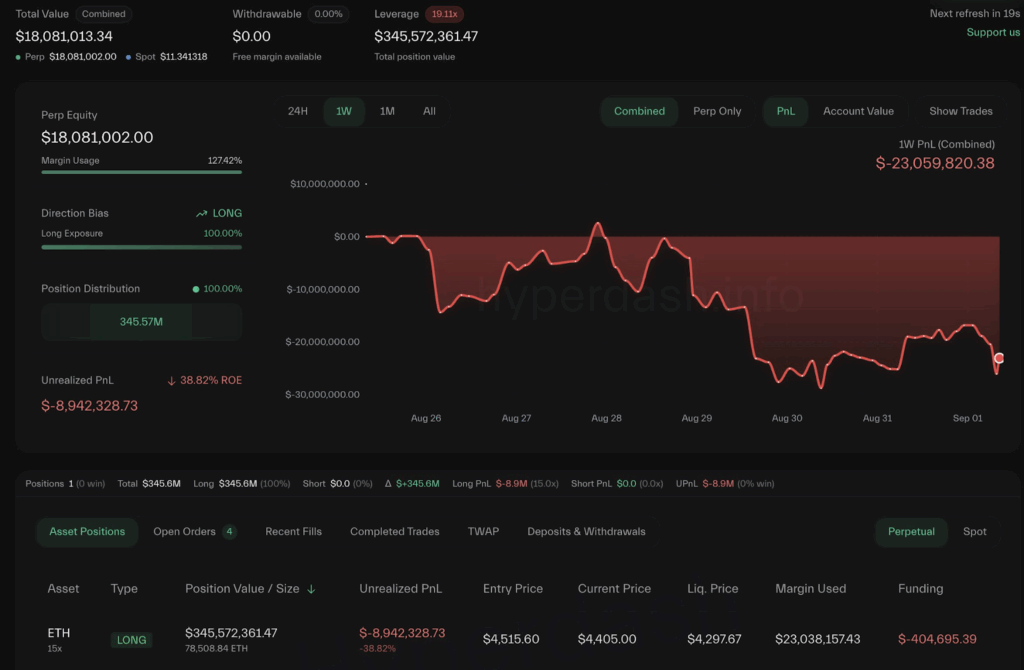Click the current-value marker on PnL chart
This screenshot has height=670, width=1024.
click(999, 359)
